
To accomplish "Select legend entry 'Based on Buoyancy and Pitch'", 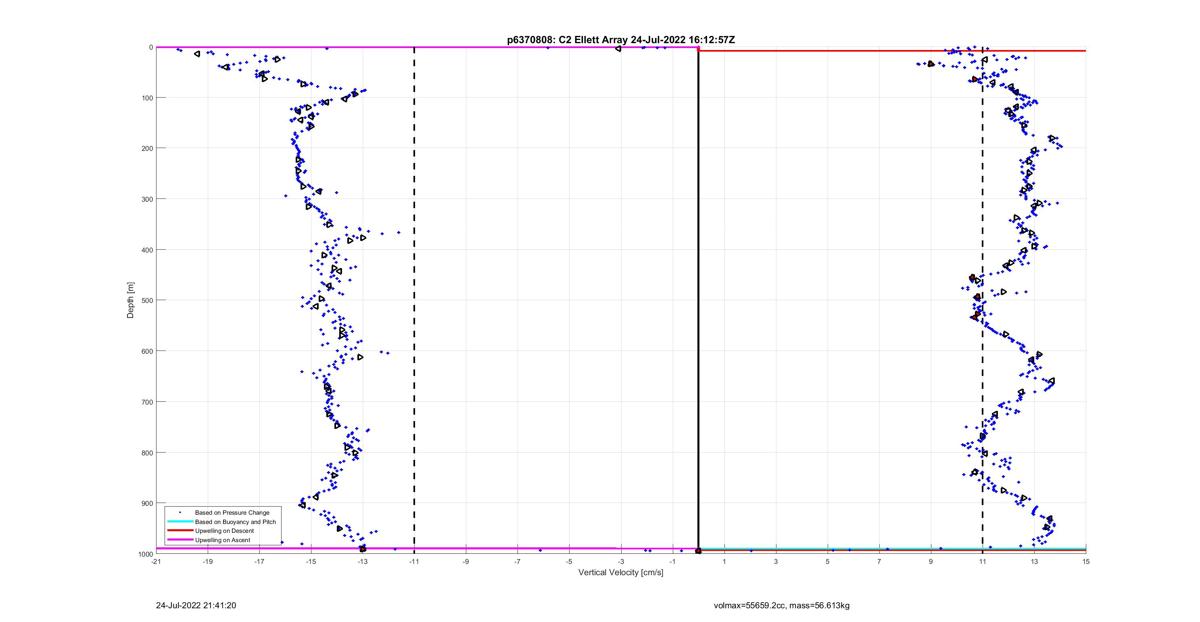I will click(235, 522).
